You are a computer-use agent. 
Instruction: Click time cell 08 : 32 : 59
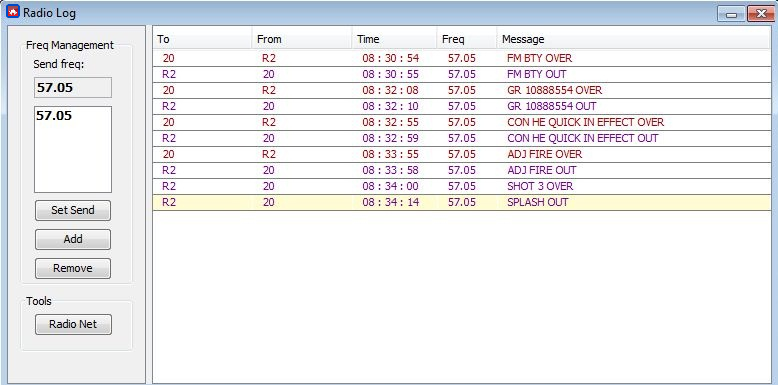pos(390,138)
